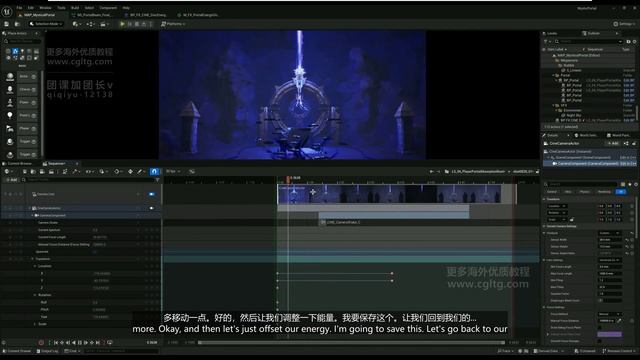Image resolution: width=640 pixels, height=360 pixels.
Task: Open the Cinematics clapperboard toolbar menu
Action: point(104,24)
